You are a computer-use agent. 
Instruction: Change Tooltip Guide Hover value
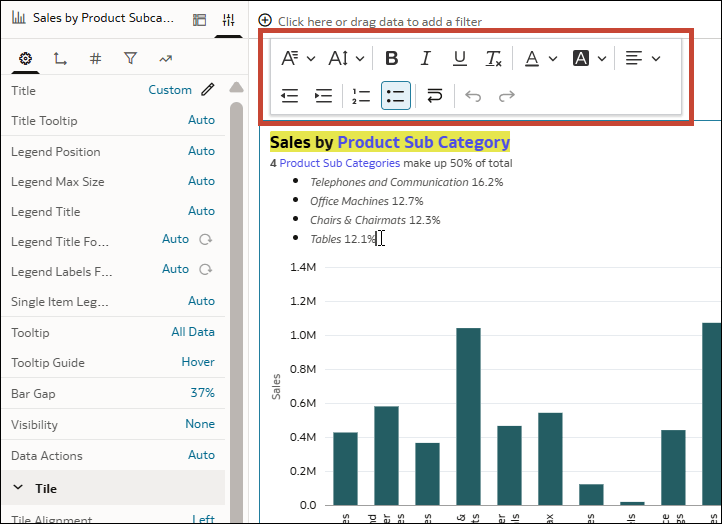[198, 361]
